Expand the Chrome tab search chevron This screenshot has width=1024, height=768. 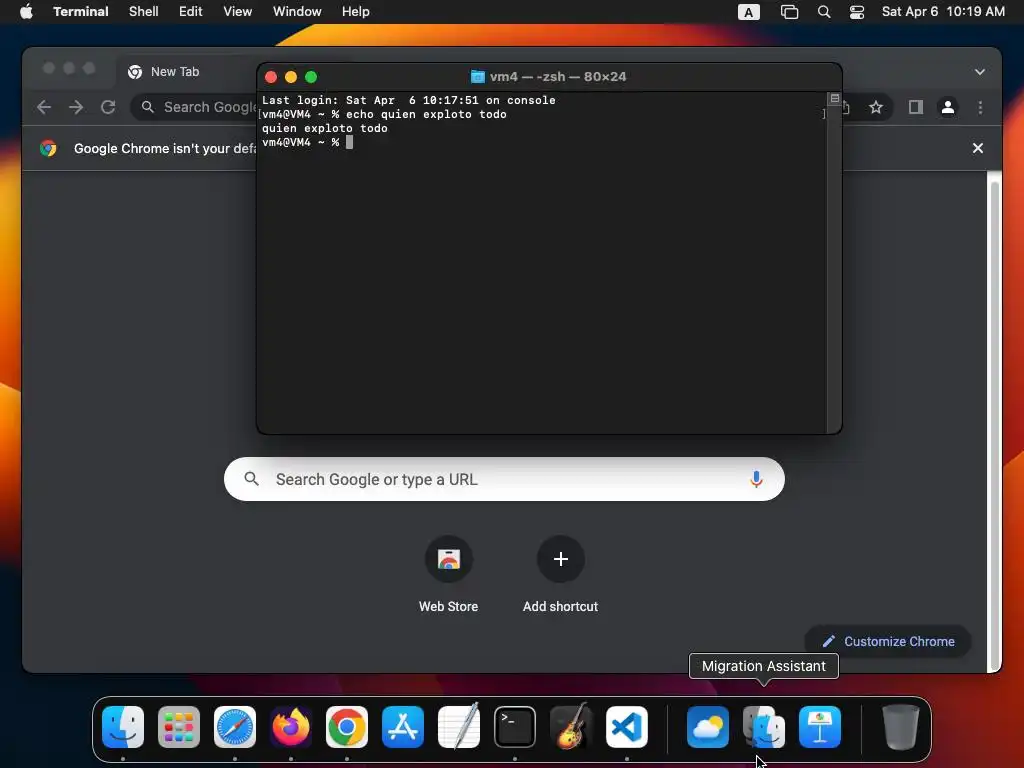point(980,72)
